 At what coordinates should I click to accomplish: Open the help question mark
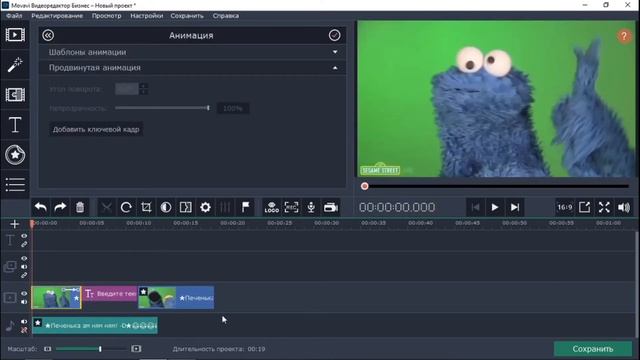tap(624, 36)
